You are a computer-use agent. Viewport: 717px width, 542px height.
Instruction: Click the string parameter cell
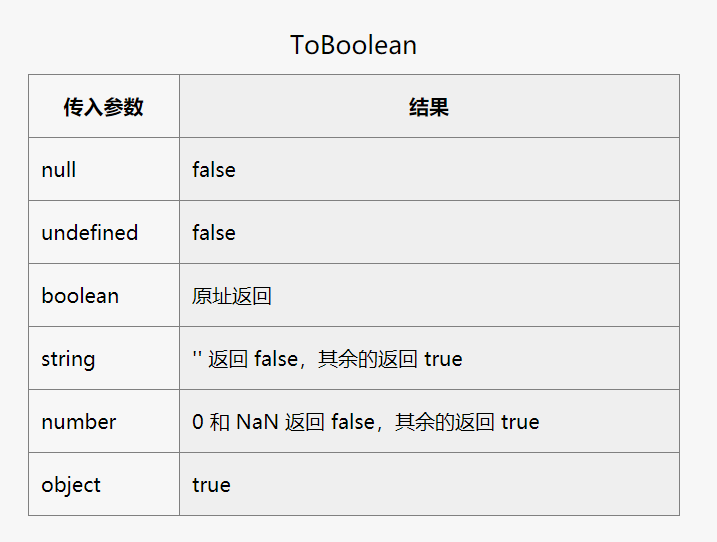(104, 359)
